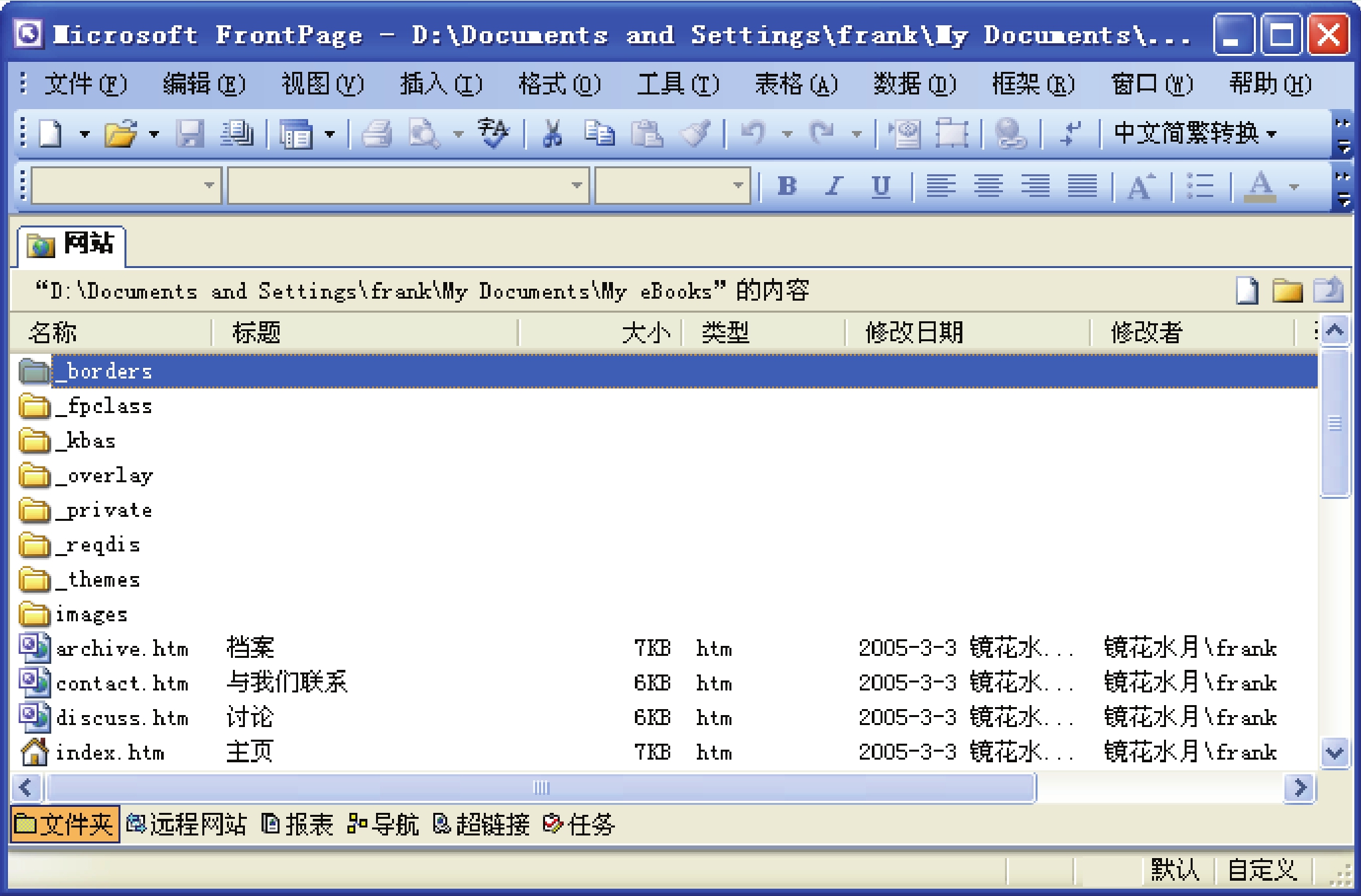Open the New Page dropdown arrow
The image size is (1361, 896).
coord(85,134)
